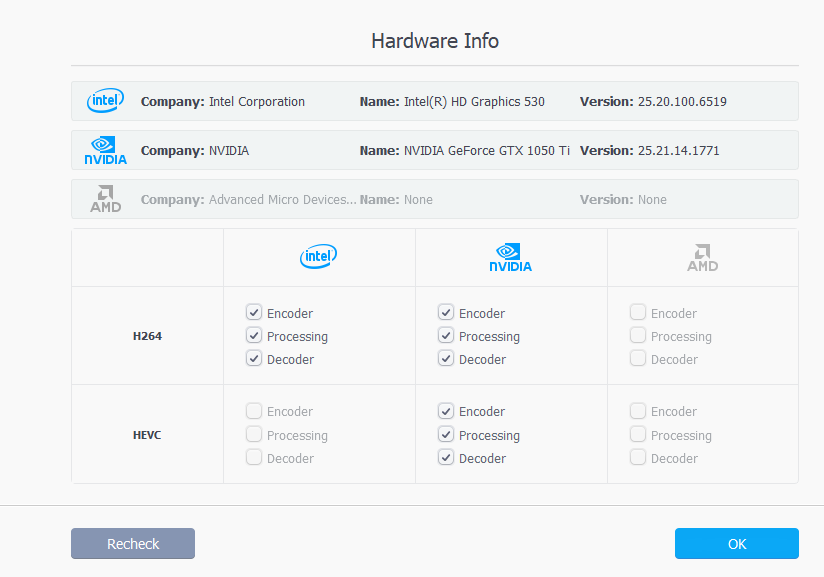Image resolution: width=824 pixels, height=577 pixels.
Task: Click the AMD logo in the Company row
Action: click(x=106, y=199)
